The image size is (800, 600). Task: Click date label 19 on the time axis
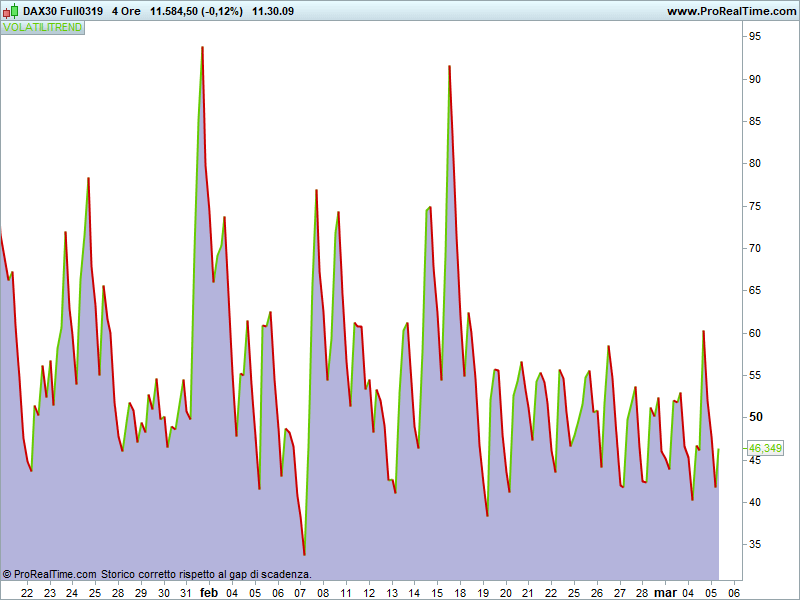click(x=483, y=593)
